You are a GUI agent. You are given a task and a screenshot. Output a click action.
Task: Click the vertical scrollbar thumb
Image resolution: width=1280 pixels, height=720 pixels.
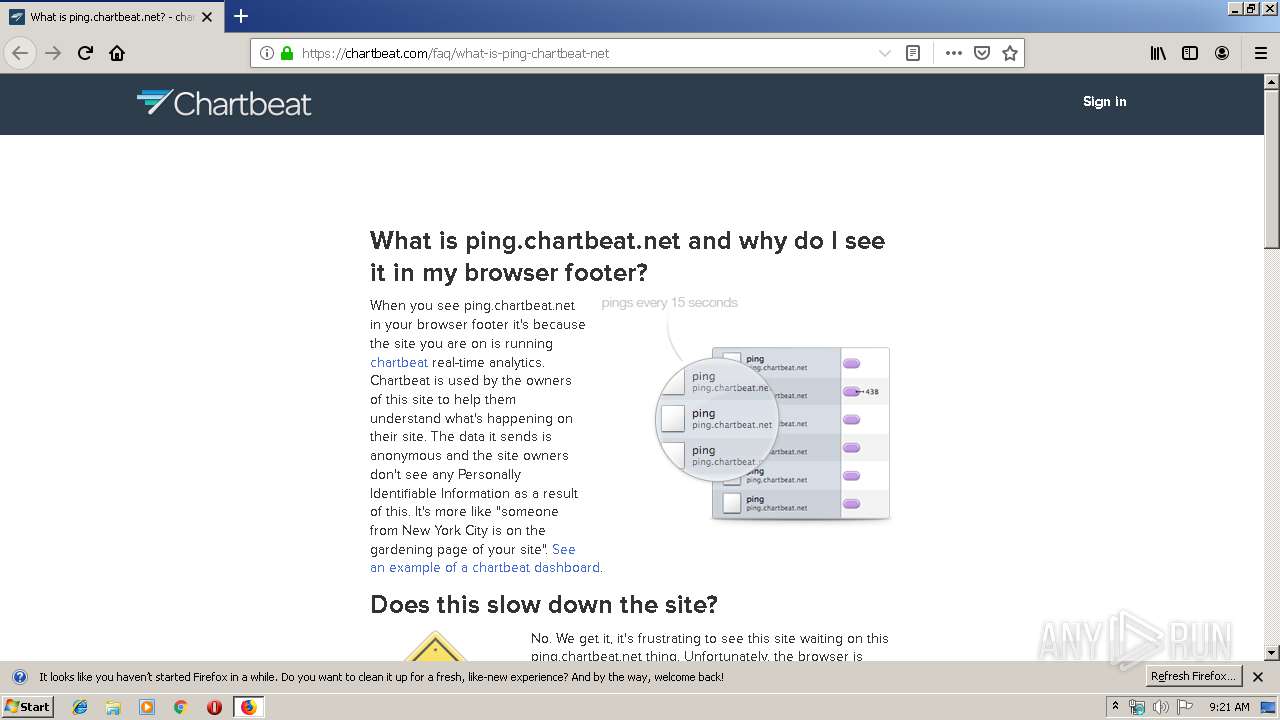pos(1272,169)
